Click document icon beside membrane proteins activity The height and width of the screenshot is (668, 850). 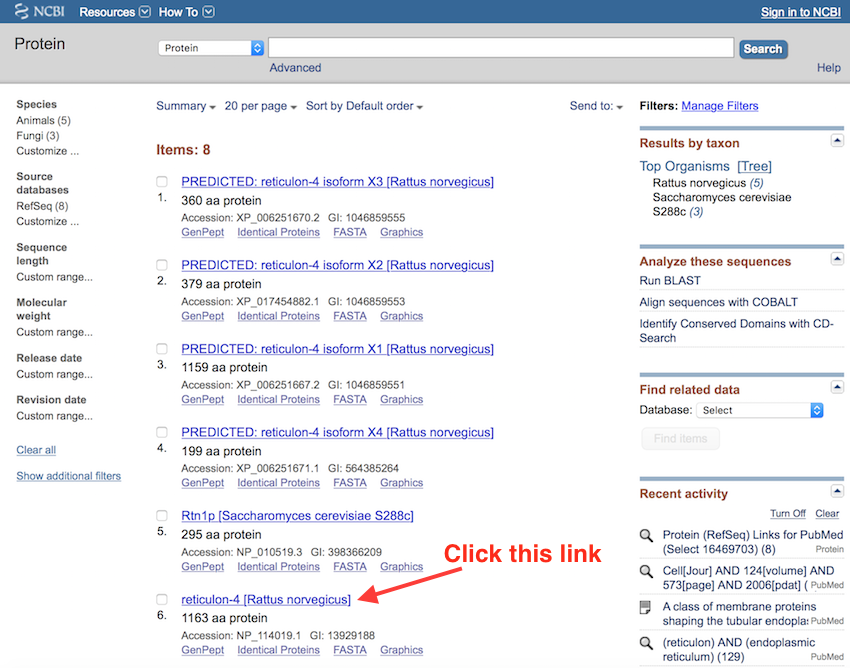point(646,607)
